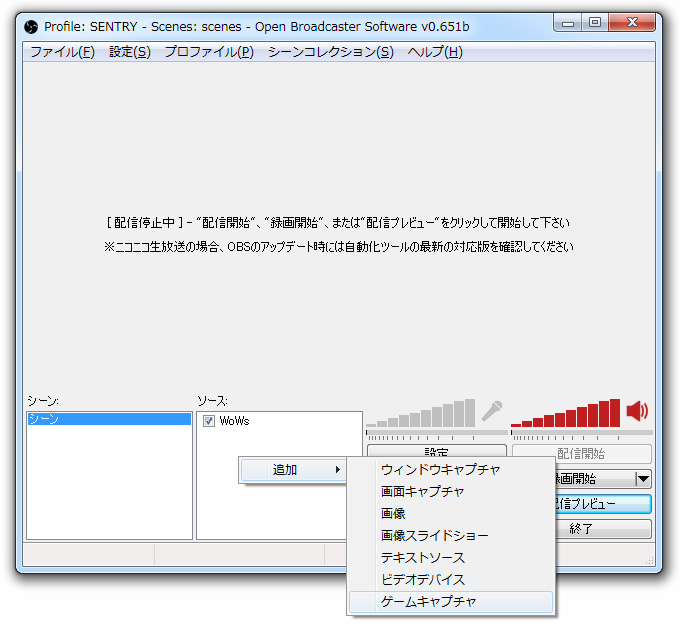The image size is (689, 632).
Task: Select the WoWs source name
Action: point(234,421)
